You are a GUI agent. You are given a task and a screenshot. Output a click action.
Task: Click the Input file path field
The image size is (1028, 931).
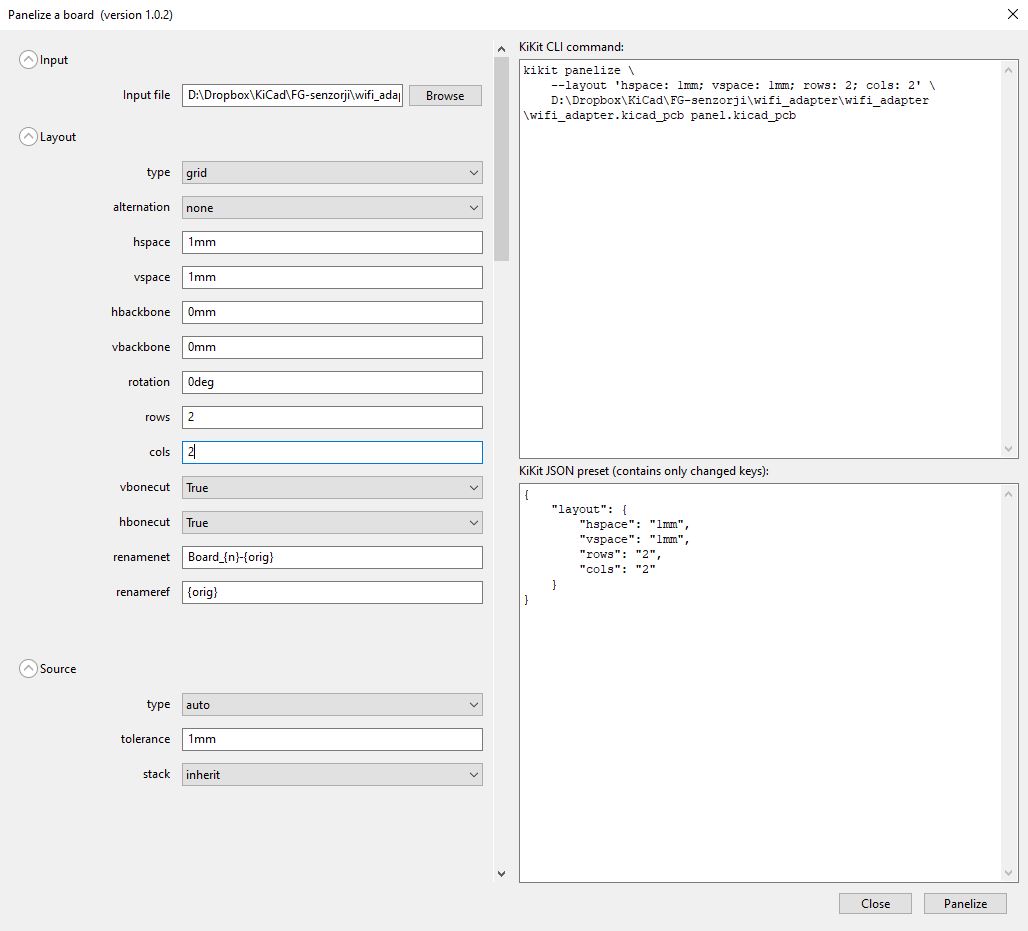tap(292, 95)
